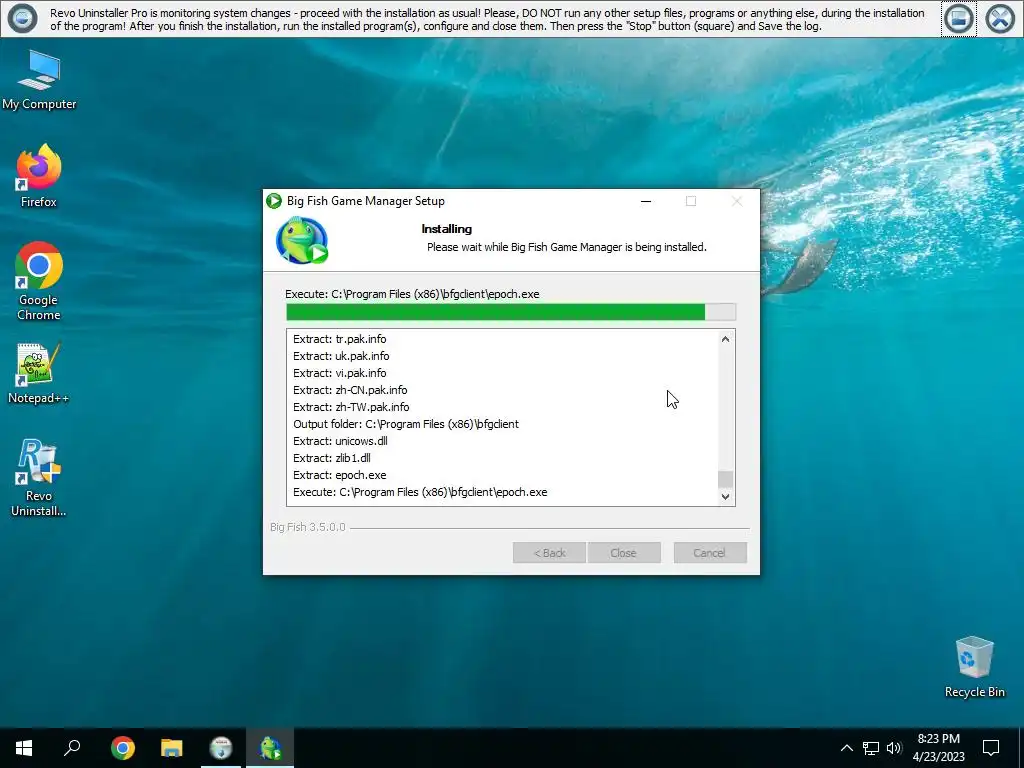The width and height of the screenshot is (1024, 768).
Task: Show hidden system tray icons
Action: (846, 748)
